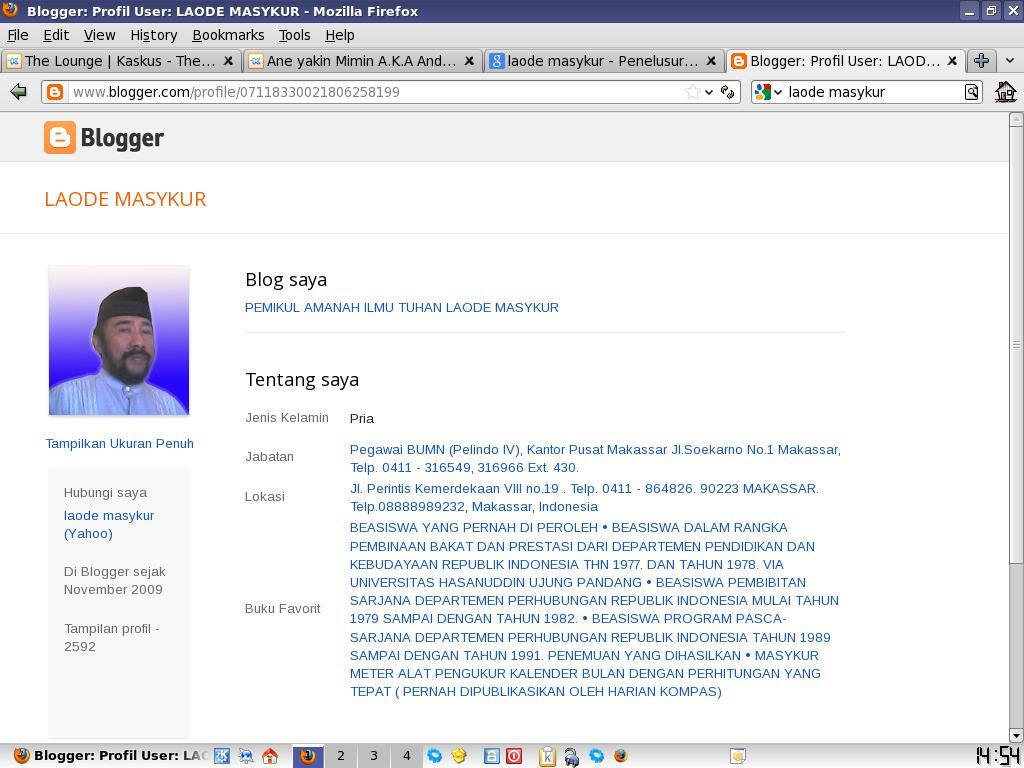Click the Jl. Perintis Kemerdekaan location link
Screen dimensions: 1024x768
584,498
